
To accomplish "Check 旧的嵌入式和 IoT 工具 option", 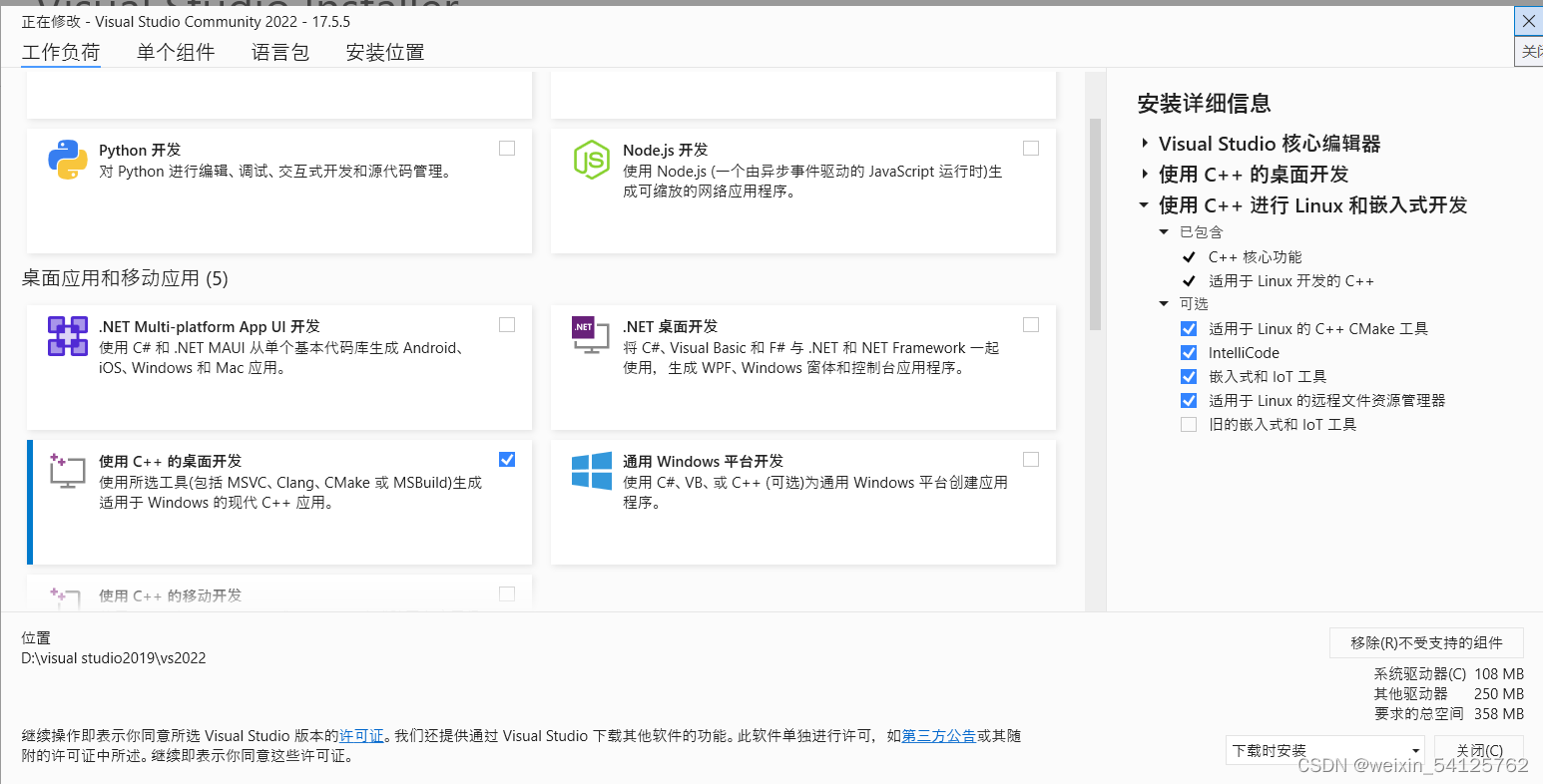I will click(1189, 424).
